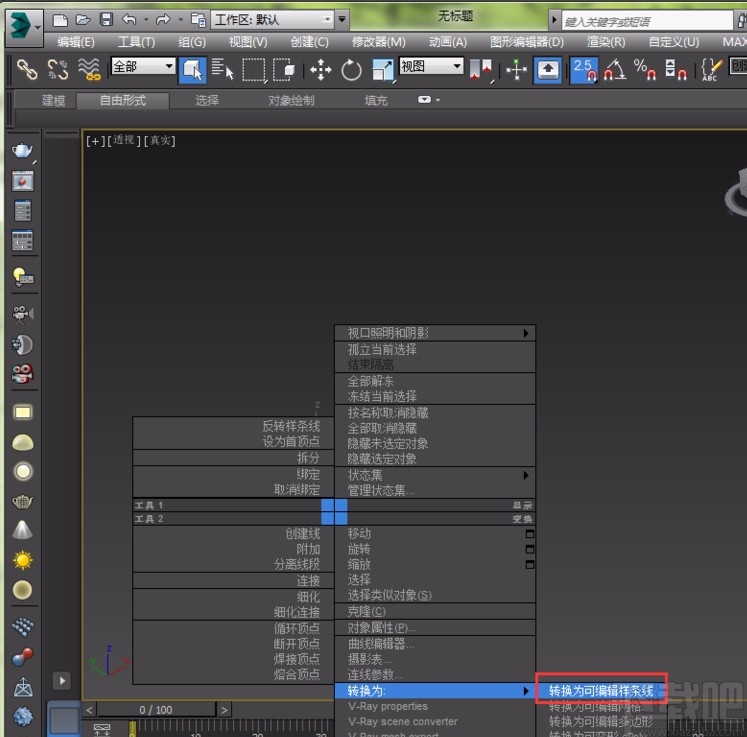Open the 渲染(R) menu
This screenshot has width=747, height=737.
click(x=606, y=42)
